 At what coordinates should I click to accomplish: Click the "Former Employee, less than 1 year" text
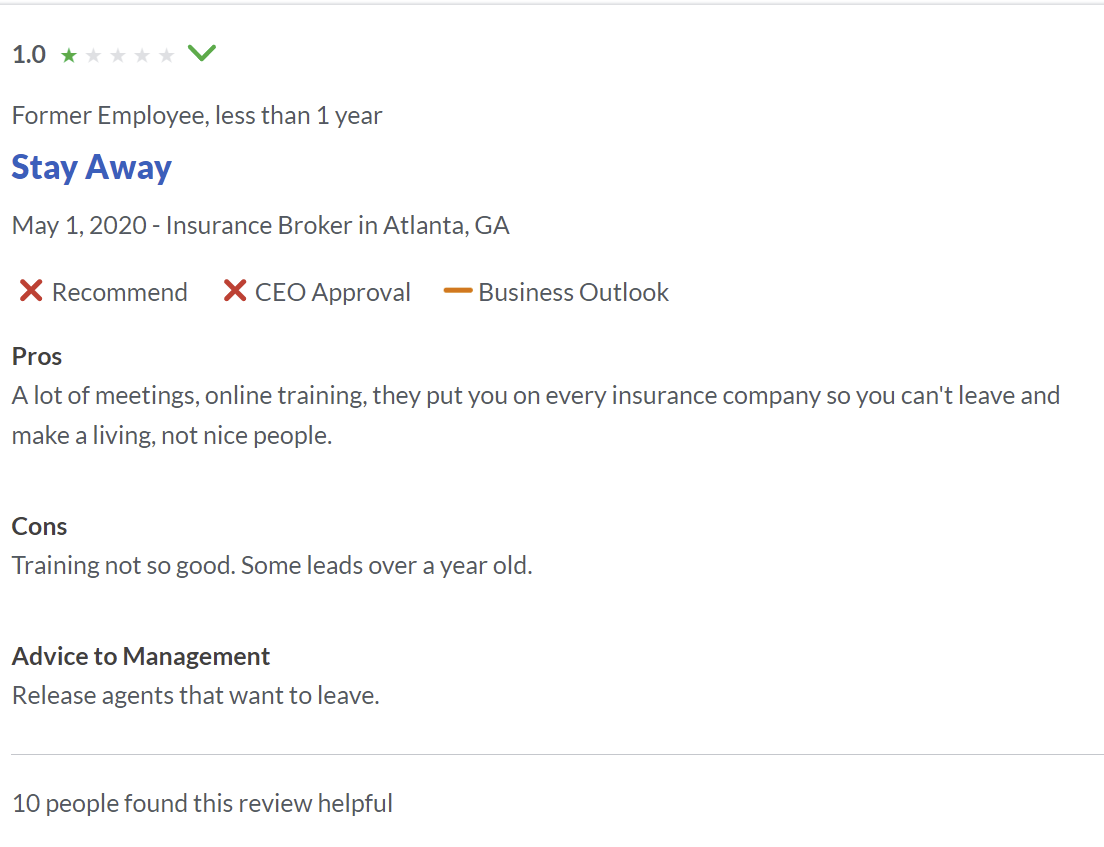coord(197,116)
